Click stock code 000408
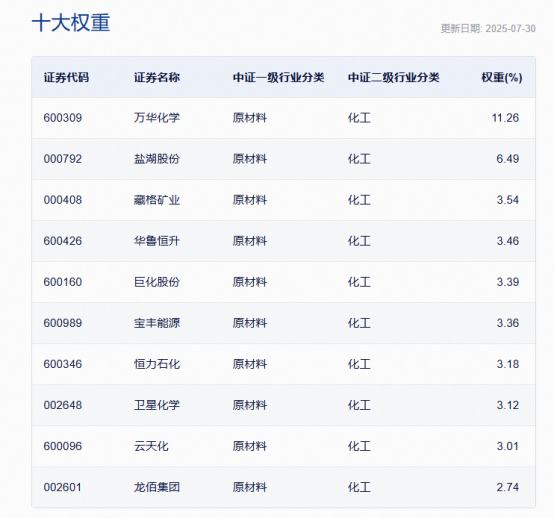The width and height of the screenshot is (554, 518). click(63, 200)
